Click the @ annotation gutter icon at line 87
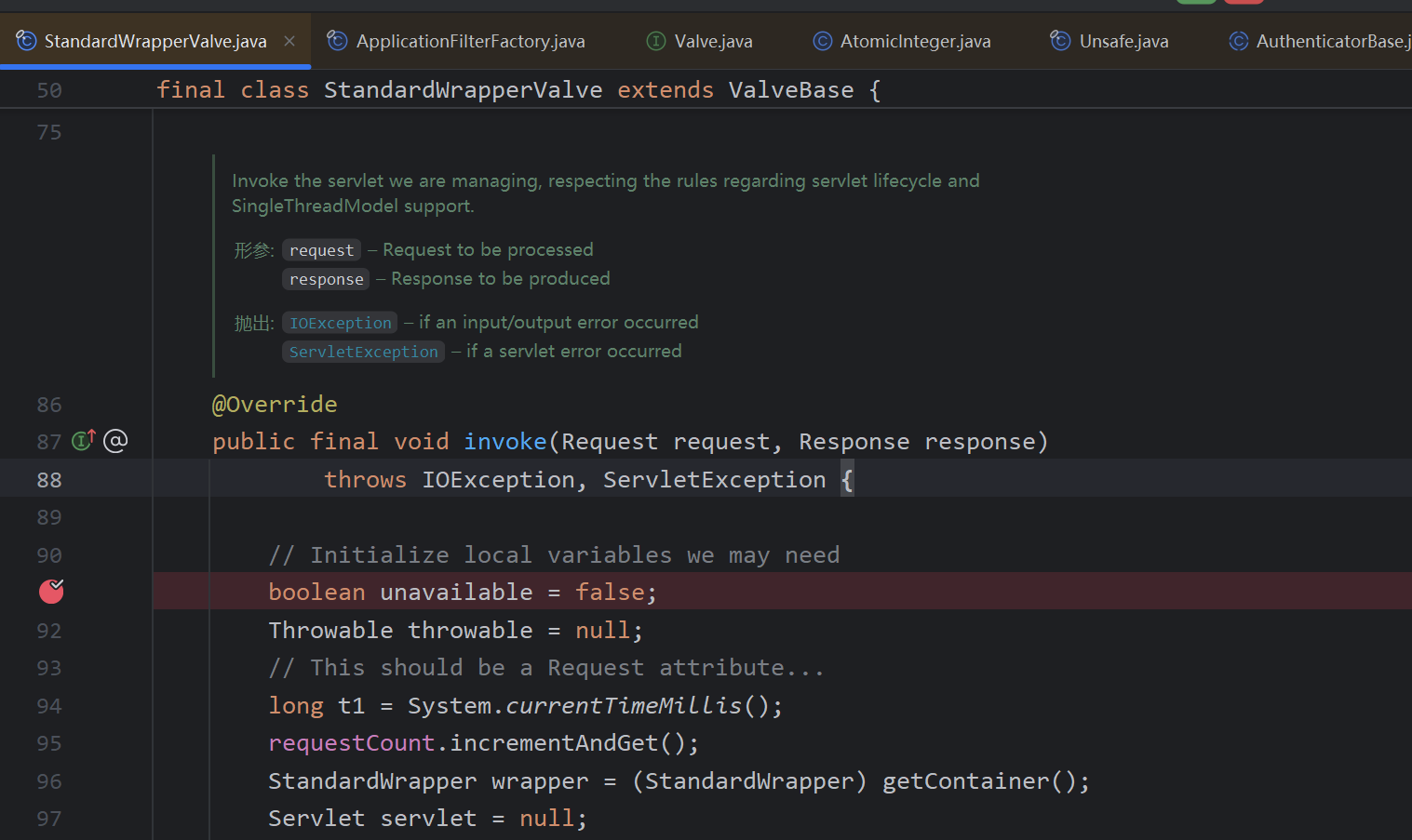 (115, 441)
